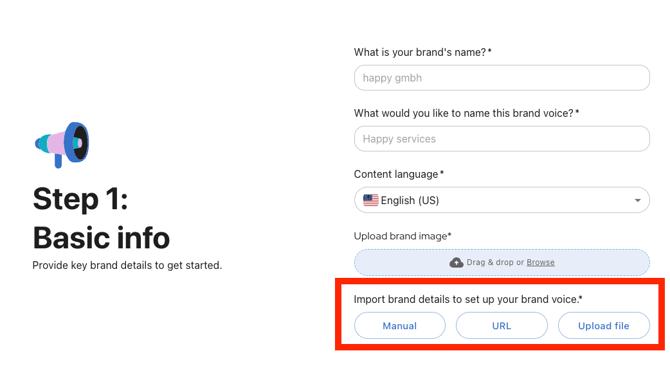The width and height of the screenshot is (670, 378).
Task: Click the 'Basic info' heading text
Action: click(x=101, y=238)
